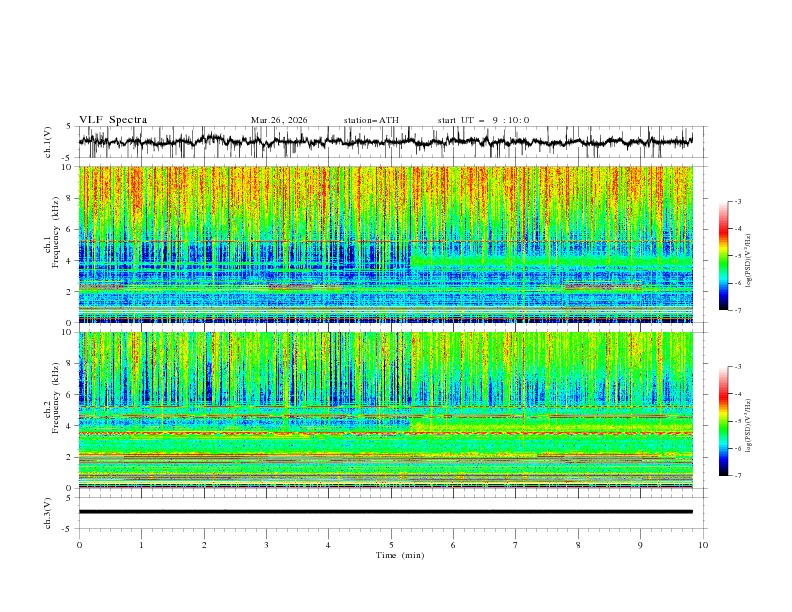Click the "-7" tick on ch.1 color bar
792x612 pixels.
point(737,310)
